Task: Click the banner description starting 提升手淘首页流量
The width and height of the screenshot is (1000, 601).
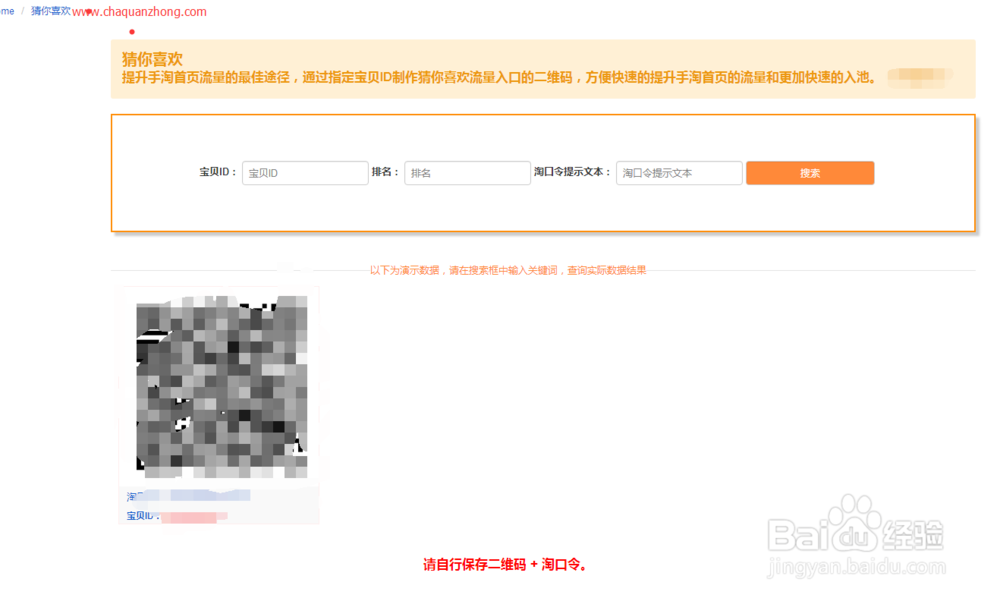Action: [x=499, y=78]
